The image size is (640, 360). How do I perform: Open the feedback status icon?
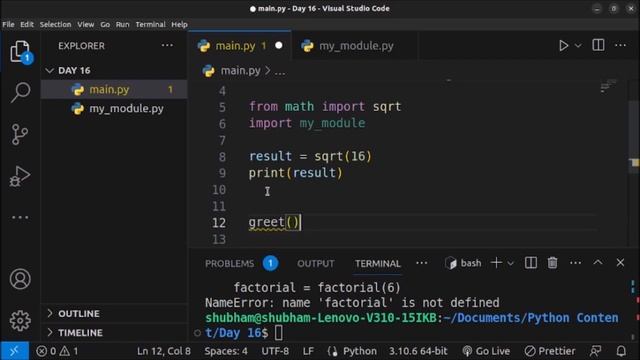click(x=596, y=351)
